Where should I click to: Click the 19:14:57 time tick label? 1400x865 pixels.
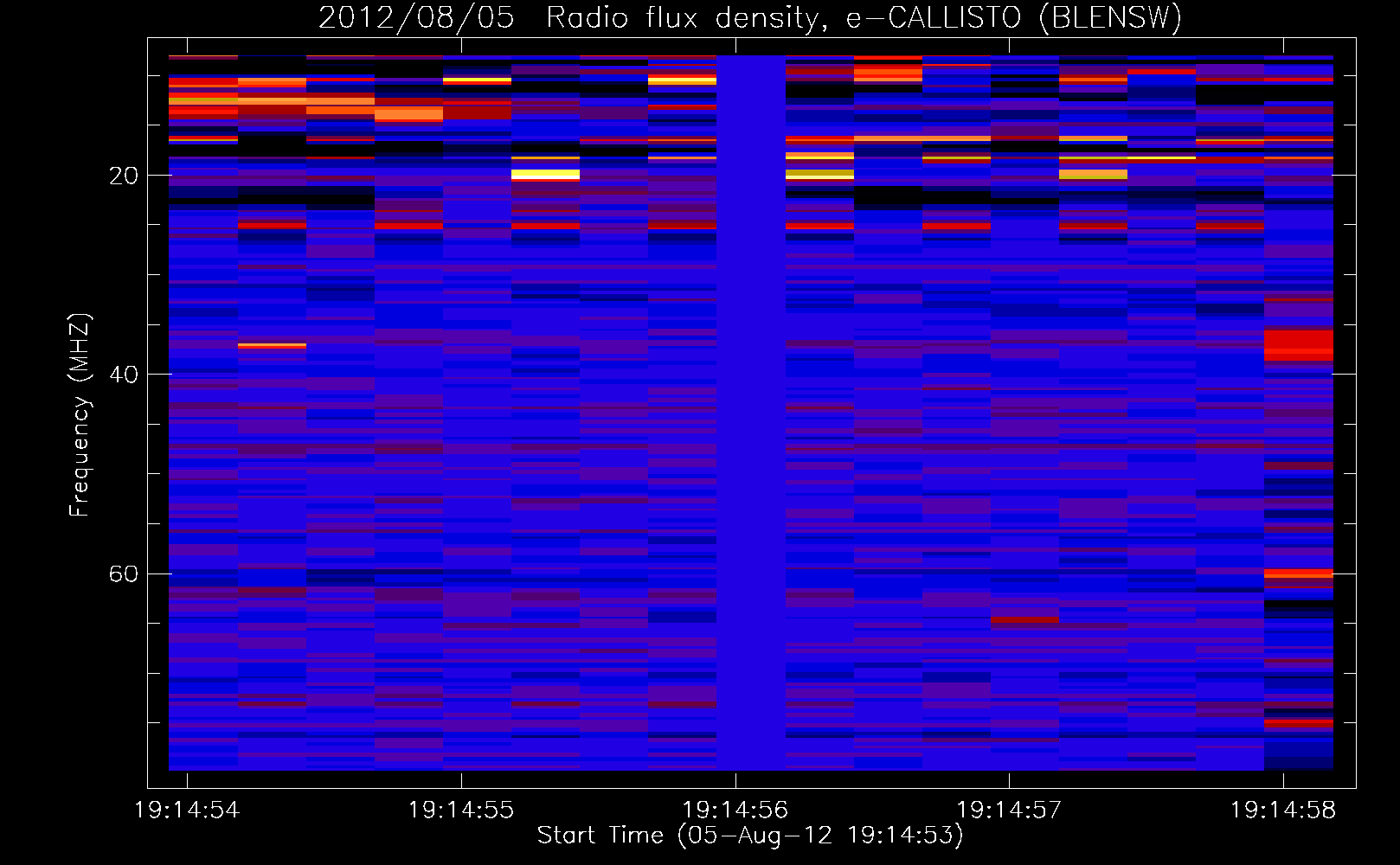(x=1009, y=811)
